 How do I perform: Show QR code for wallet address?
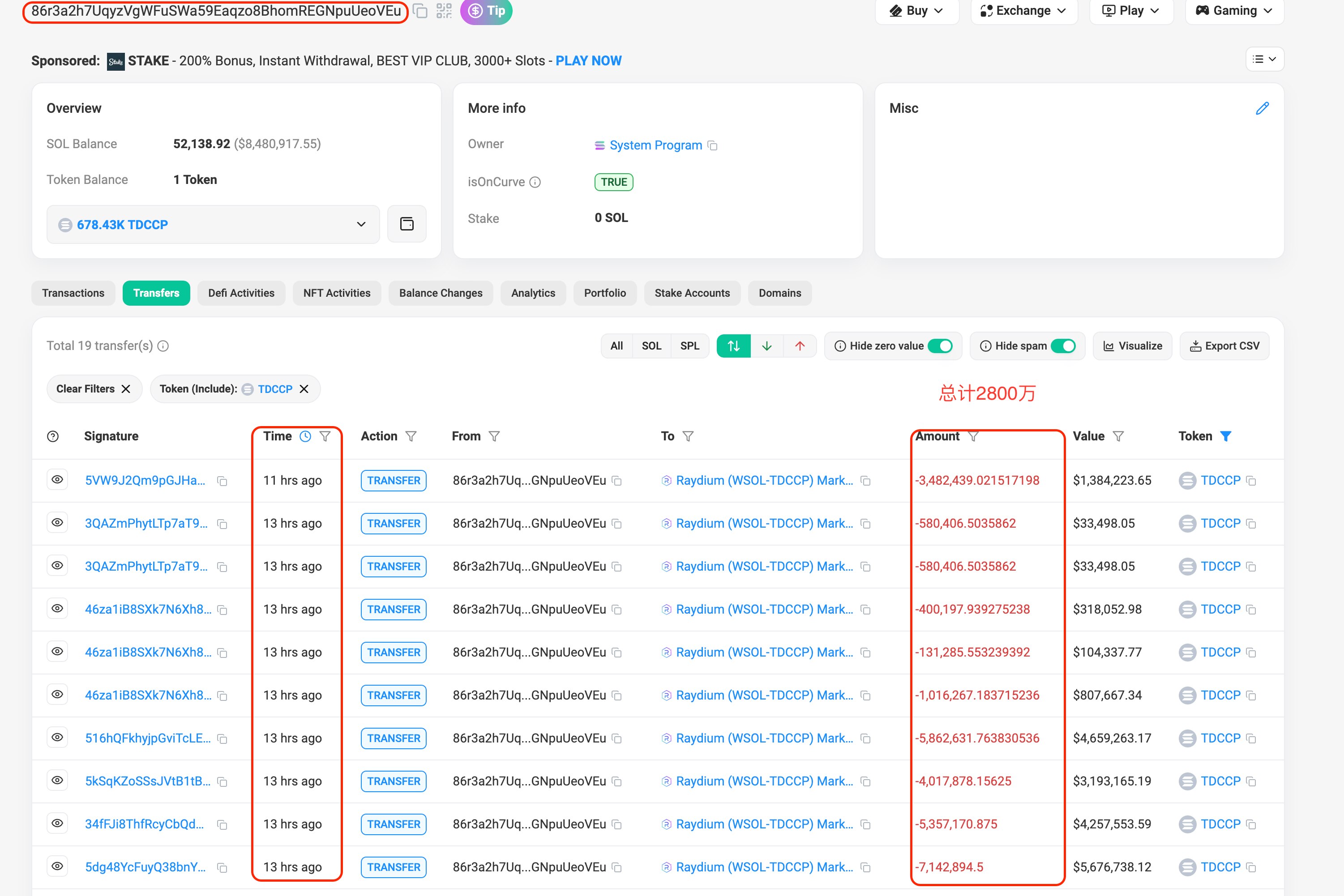click(x=444, y=11)
